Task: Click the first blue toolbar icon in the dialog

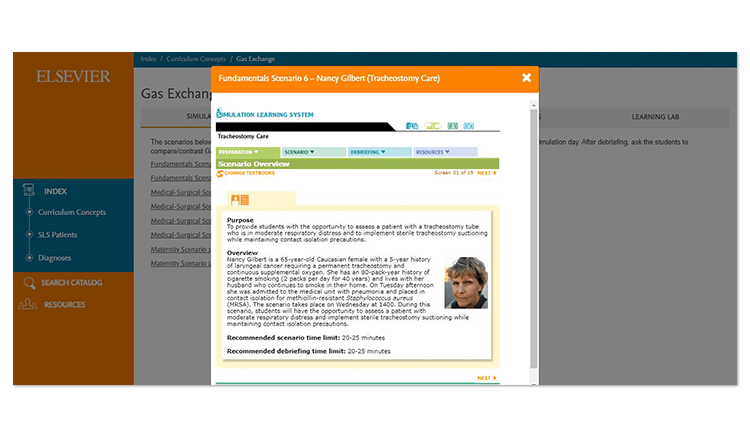Action: tap(411, 126)
